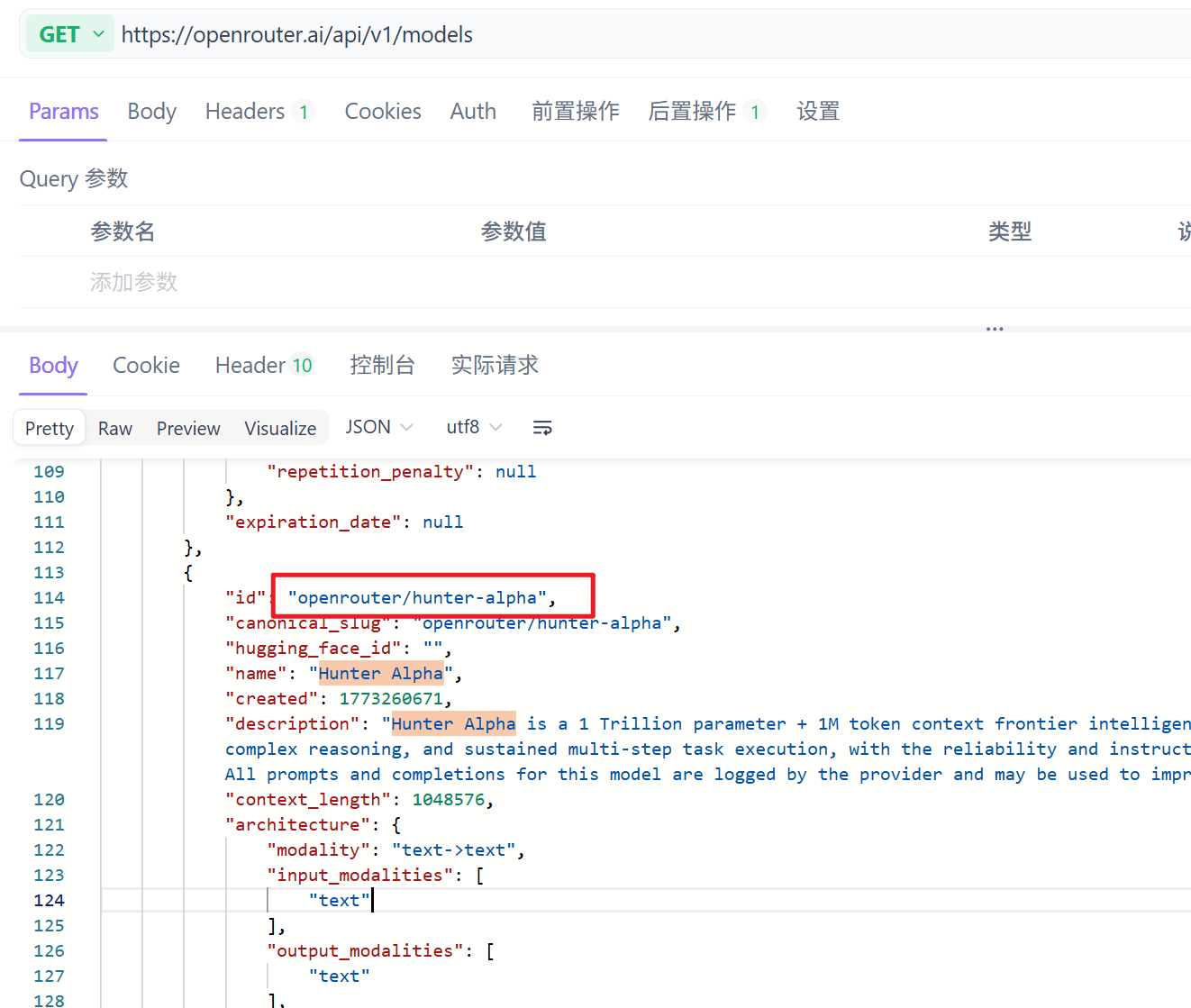Open the request Body tab

[x=151, y=112]
